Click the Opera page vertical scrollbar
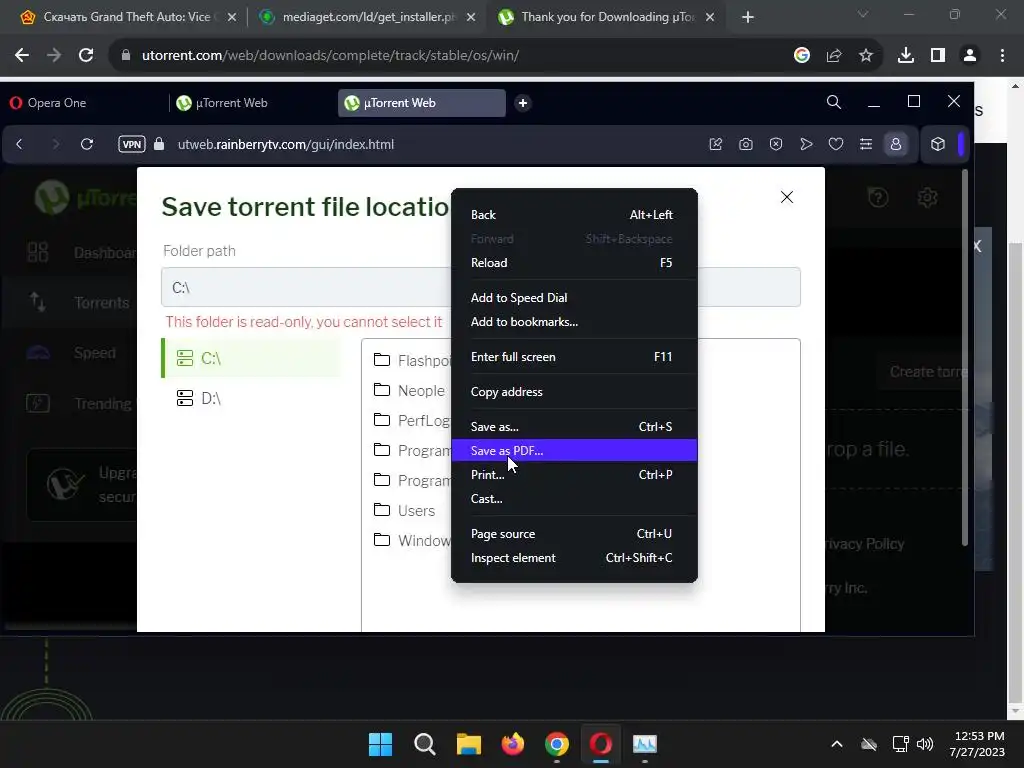The width and height of the screenshot is (1024, 768). click(x=965, y=357)
